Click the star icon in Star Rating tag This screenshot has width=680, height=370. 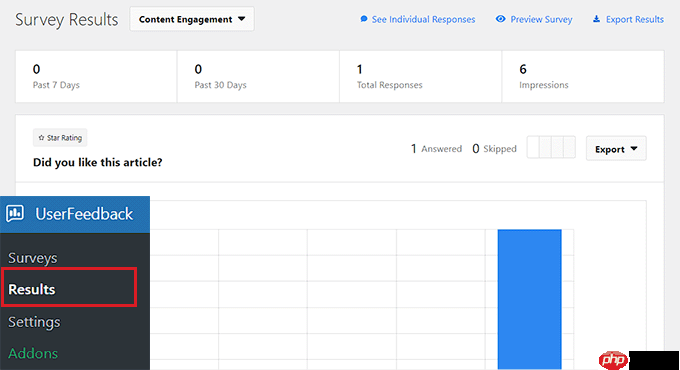41,138
